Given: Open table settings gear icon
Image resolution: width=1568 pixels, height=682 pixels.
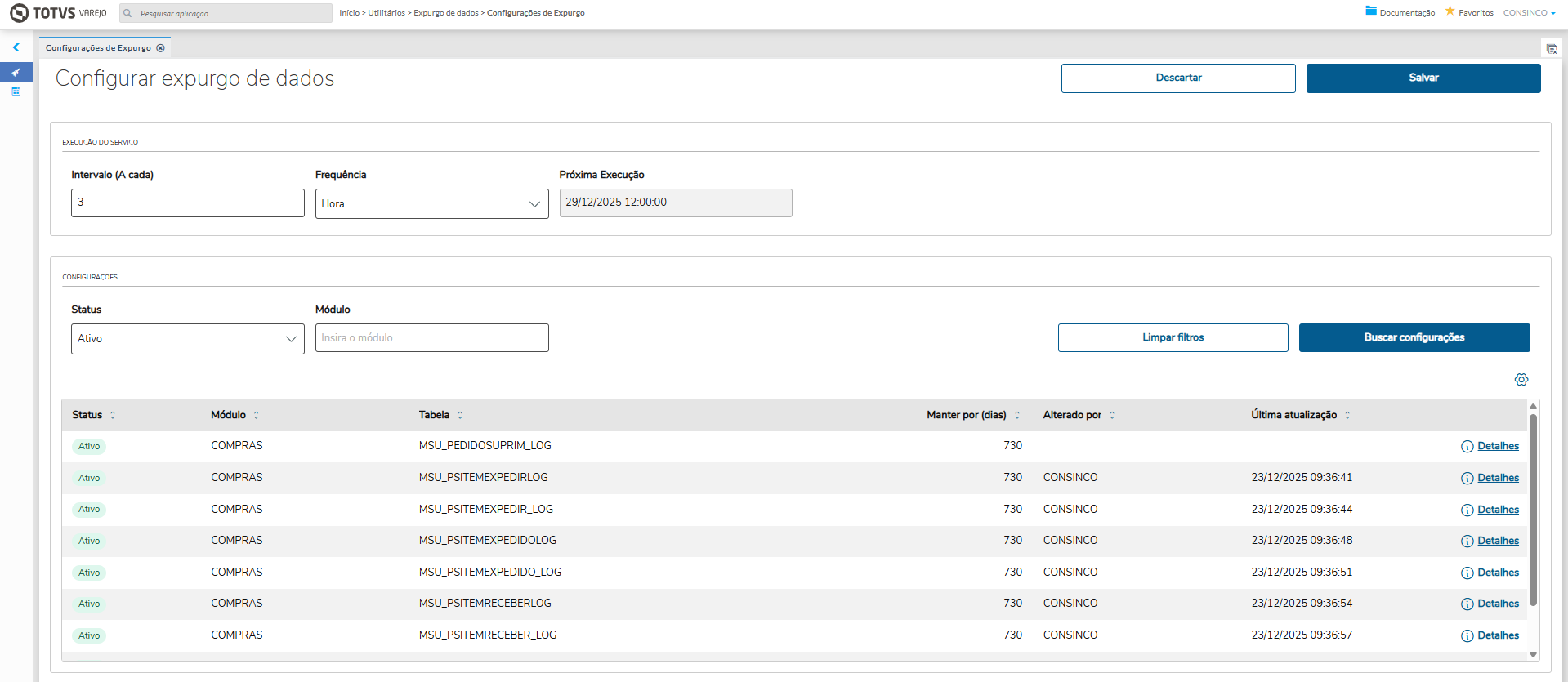Looking at the screenshot, I should 1521,380.
